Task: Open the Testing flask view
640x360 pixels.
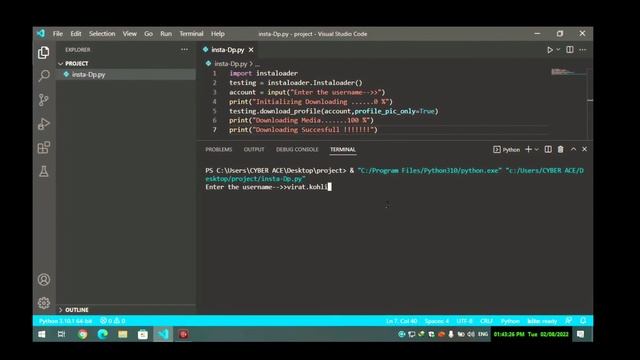Action: (44, 171)
